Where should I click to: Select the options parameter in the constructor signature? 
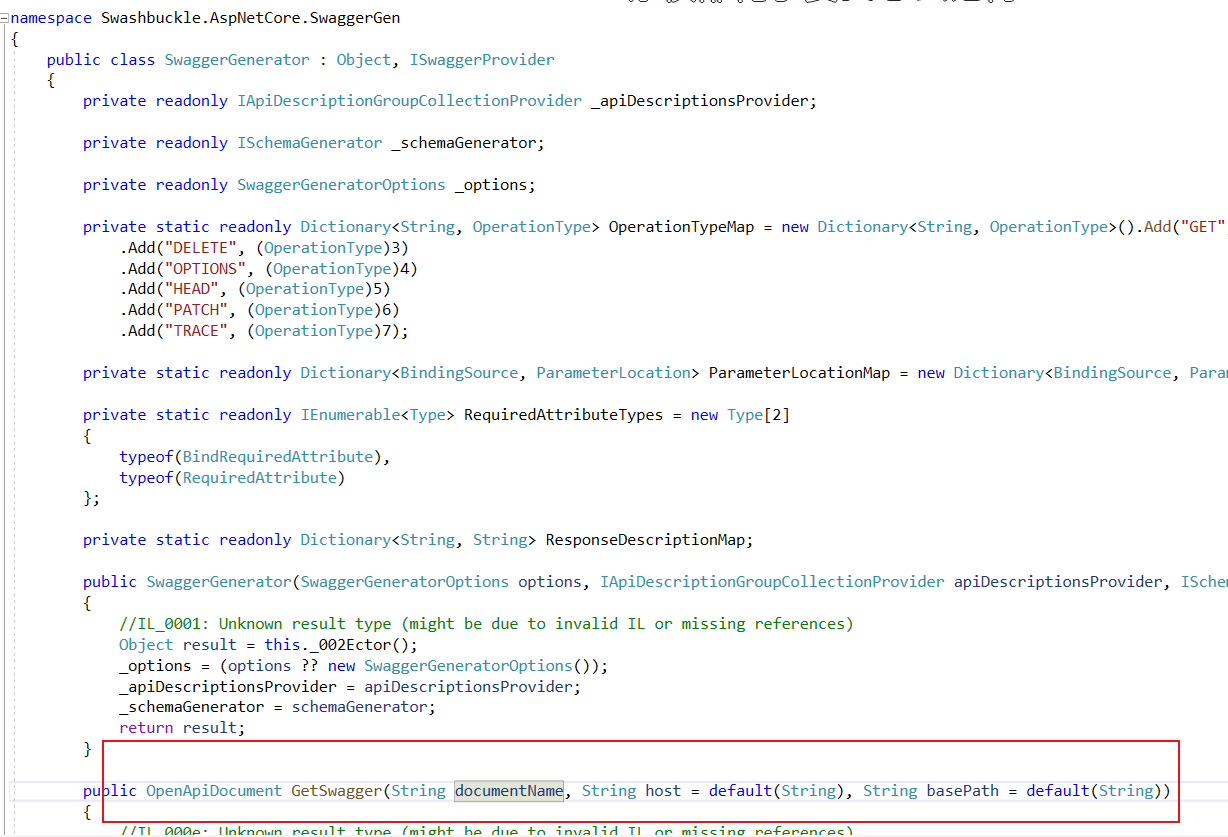(549, 582)
